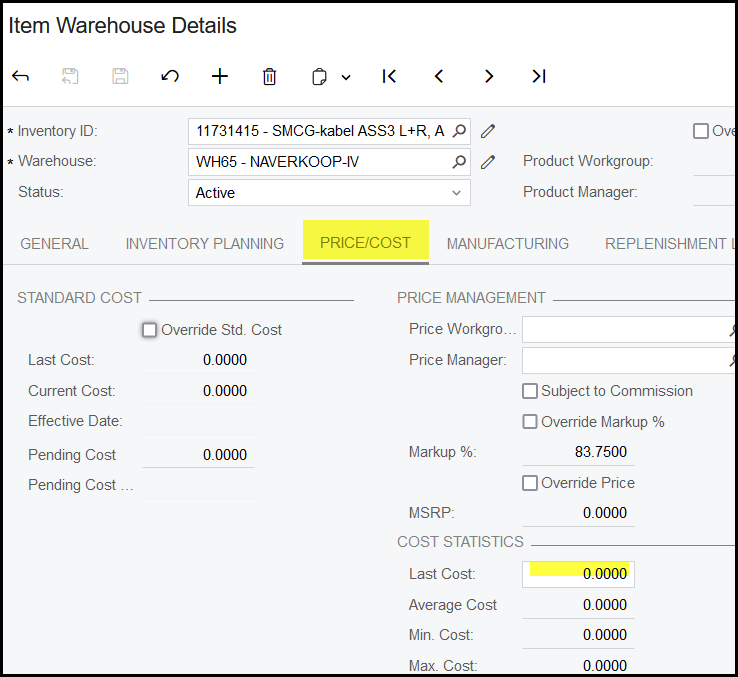Go to the first record
The height and width of the screenshot is (677, 738).
[x=389, y=77]
